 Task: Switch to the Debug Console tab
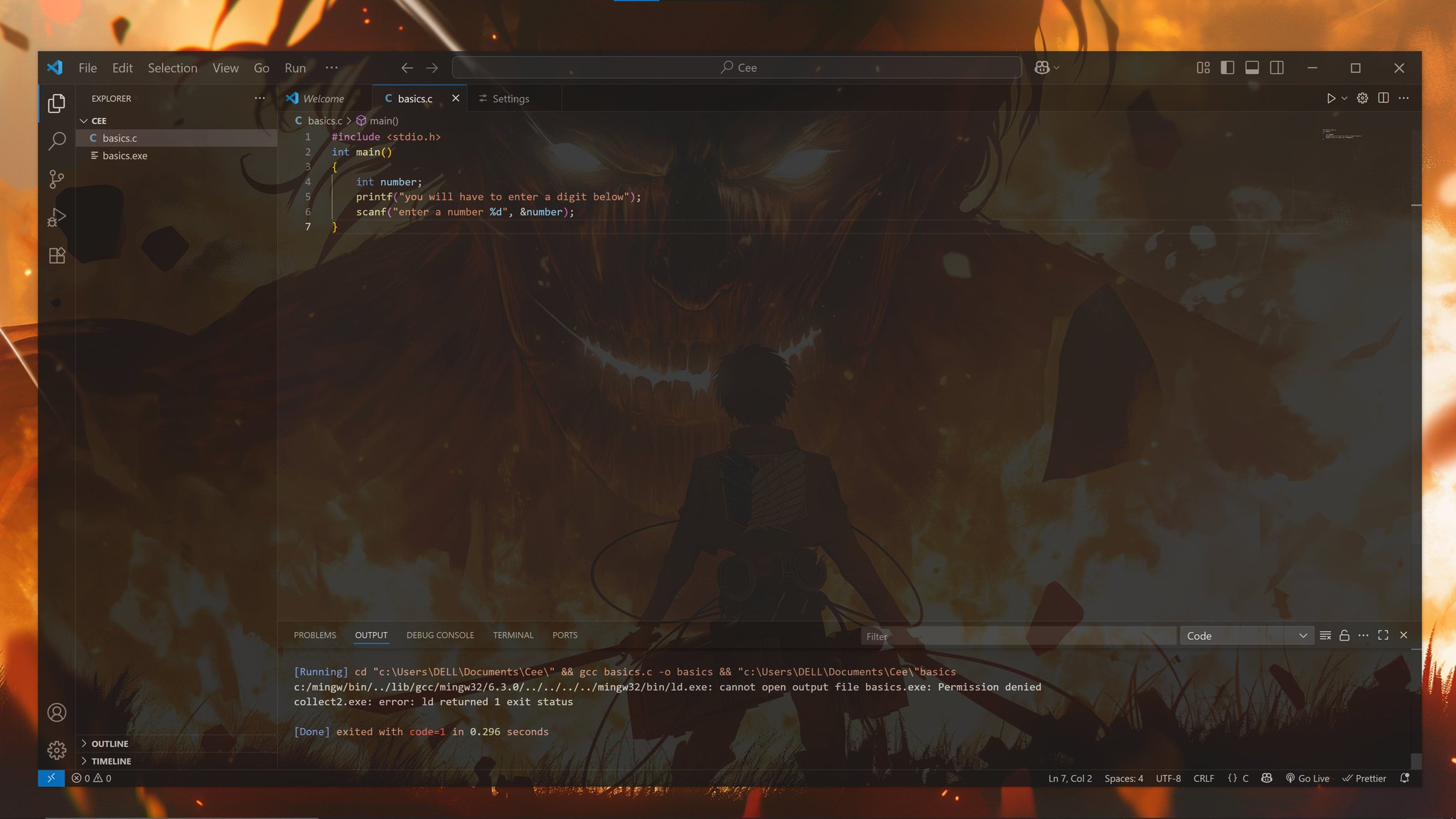[440, 635]
